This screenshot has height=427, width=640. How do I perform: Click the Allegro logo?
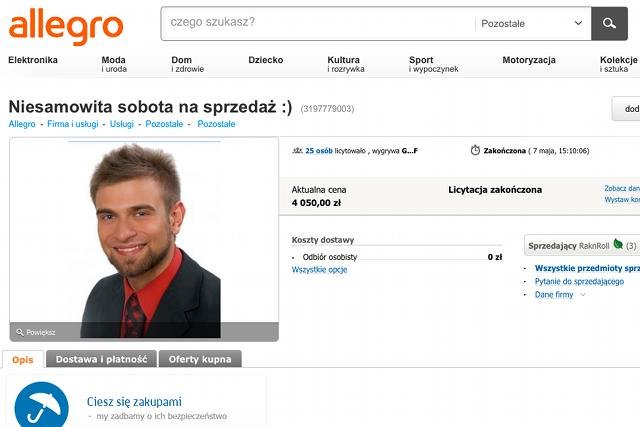[66, 26]
